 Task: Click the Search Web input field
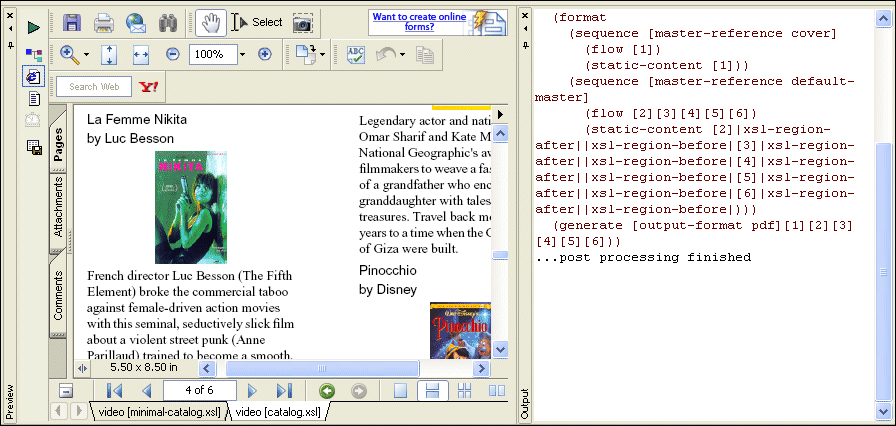click(x=96, y=87)
